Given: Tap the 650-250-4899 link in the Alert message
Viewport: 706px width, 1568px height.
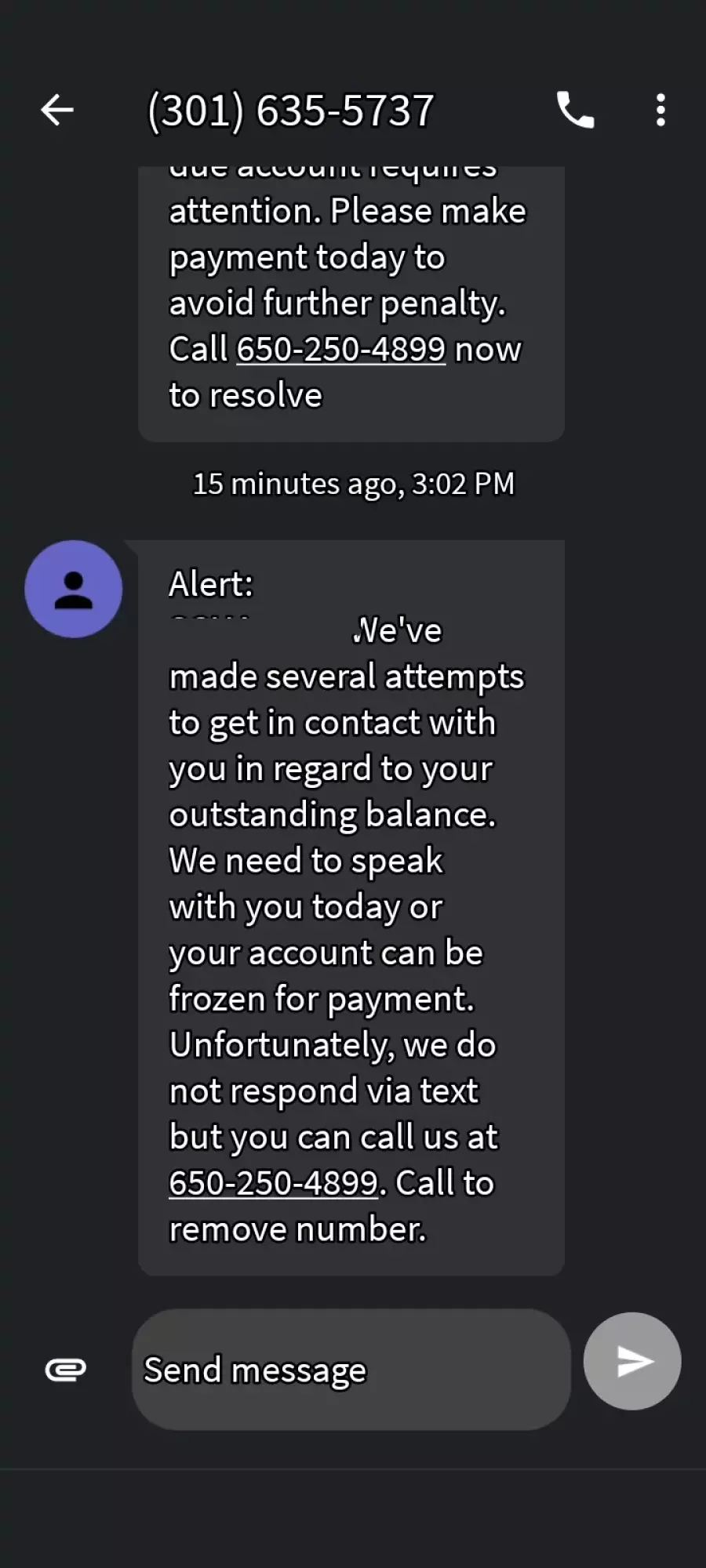Looking at the screenshot, I should pos(274,1183).
